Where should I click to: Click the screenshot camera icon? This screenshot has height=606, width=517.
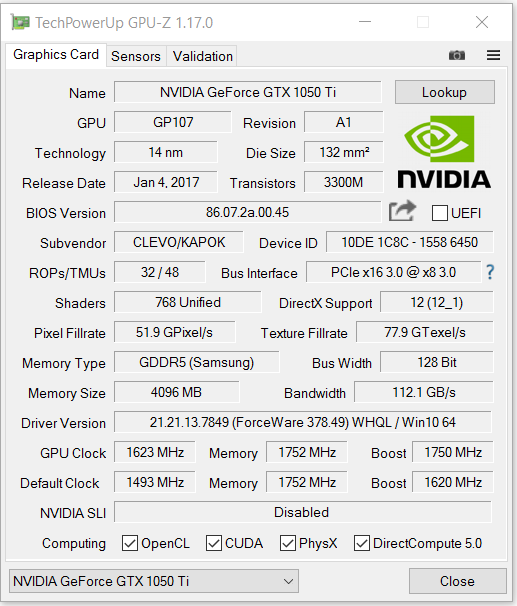click(x=457, y=55)
